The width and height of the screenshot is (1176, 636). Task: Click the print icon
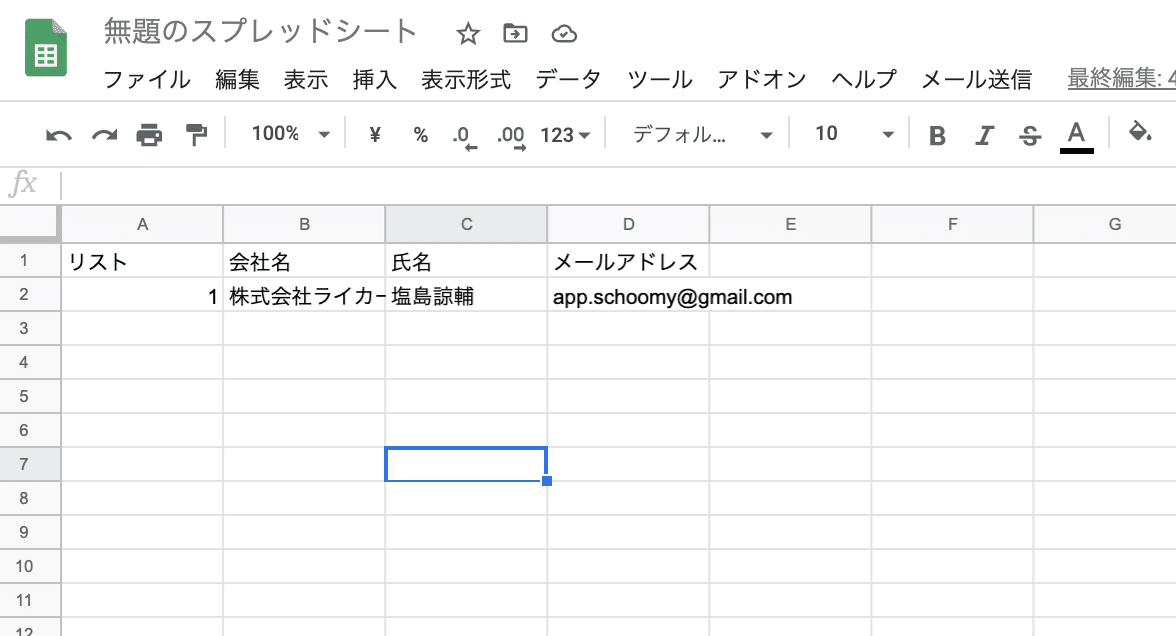pos(150,133)
